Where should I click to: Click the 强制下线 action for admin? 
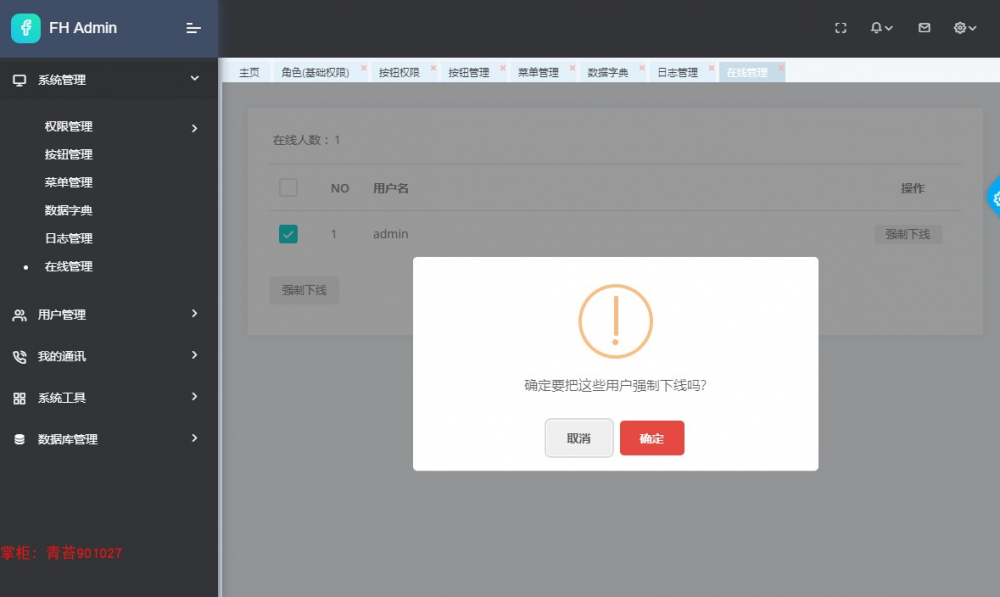908,233
